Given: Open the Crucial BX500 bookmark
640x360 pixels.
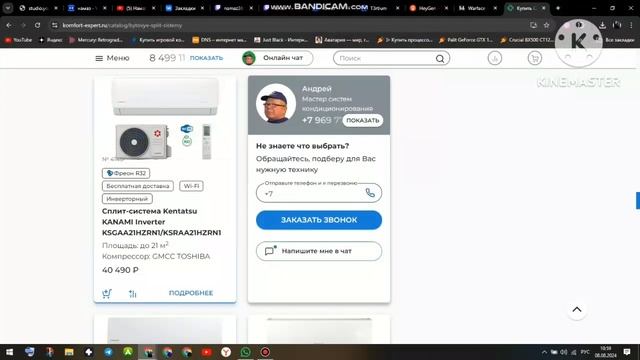Looking at the screenshot, I should point(527,40).
